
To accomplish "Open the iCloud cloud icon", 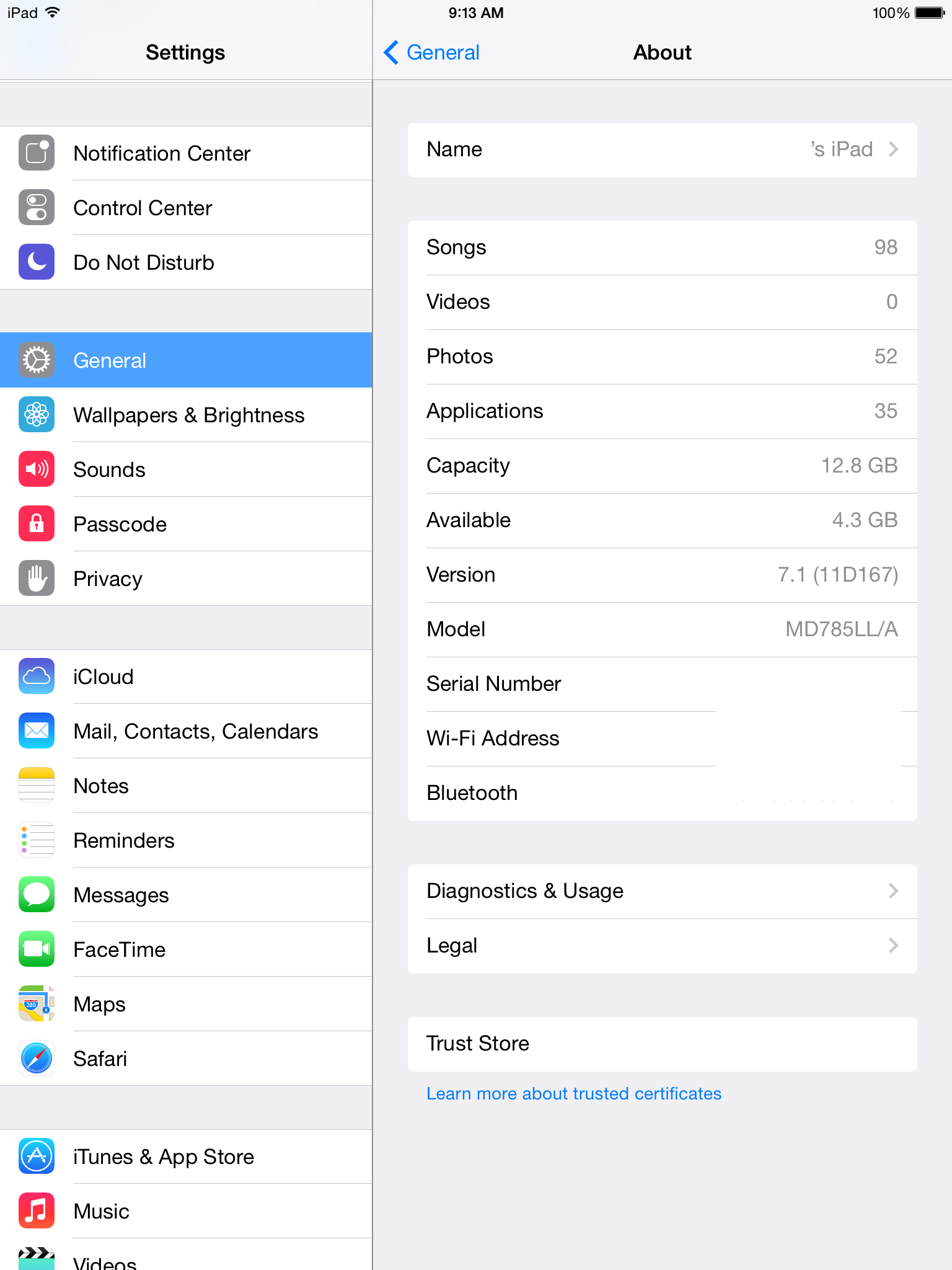I will tap(37, 676).
